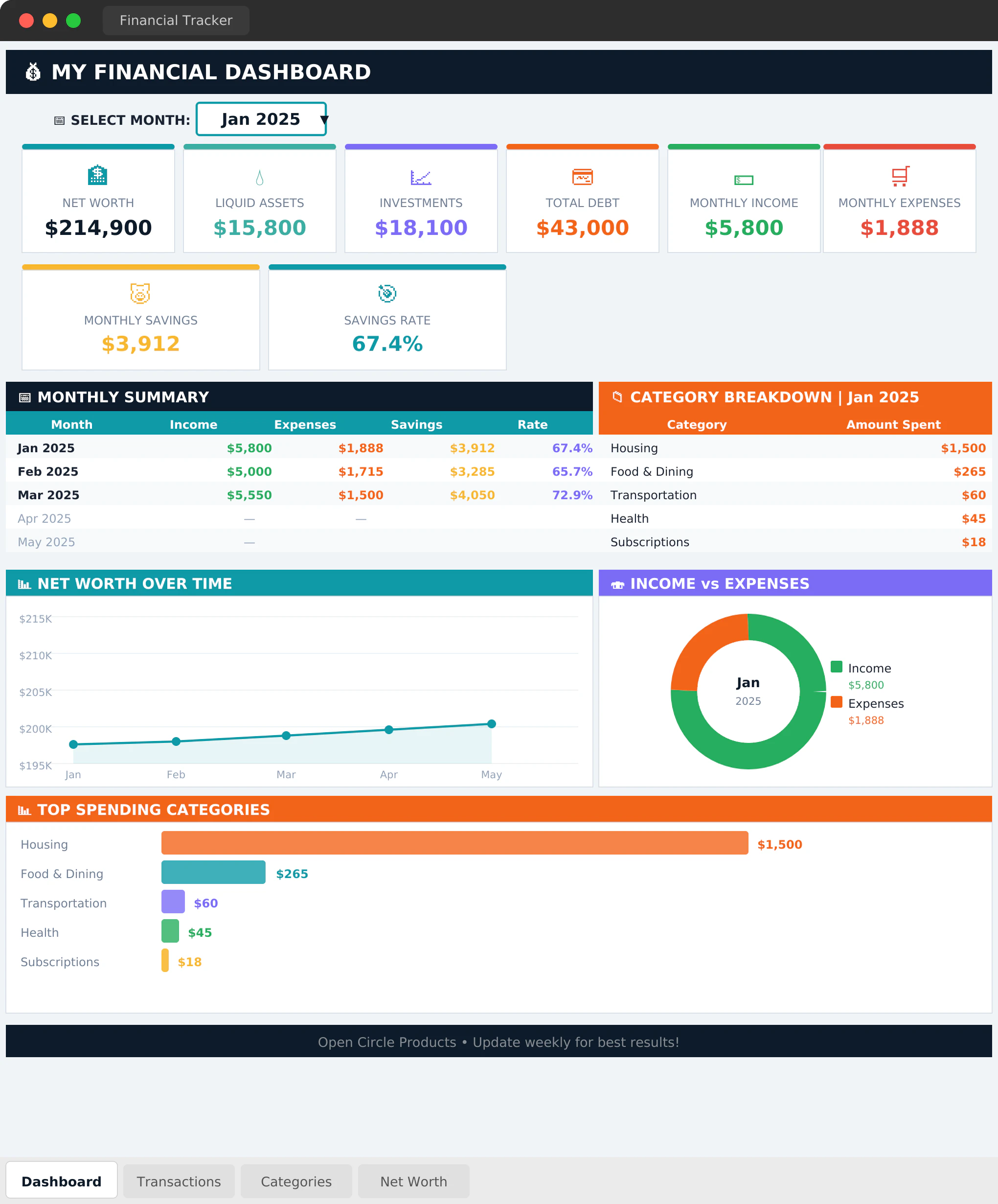This screenshot has height=1204, width=998.
Task: Click the Liquid Assets droplet icon
Action: coord(260,178)
